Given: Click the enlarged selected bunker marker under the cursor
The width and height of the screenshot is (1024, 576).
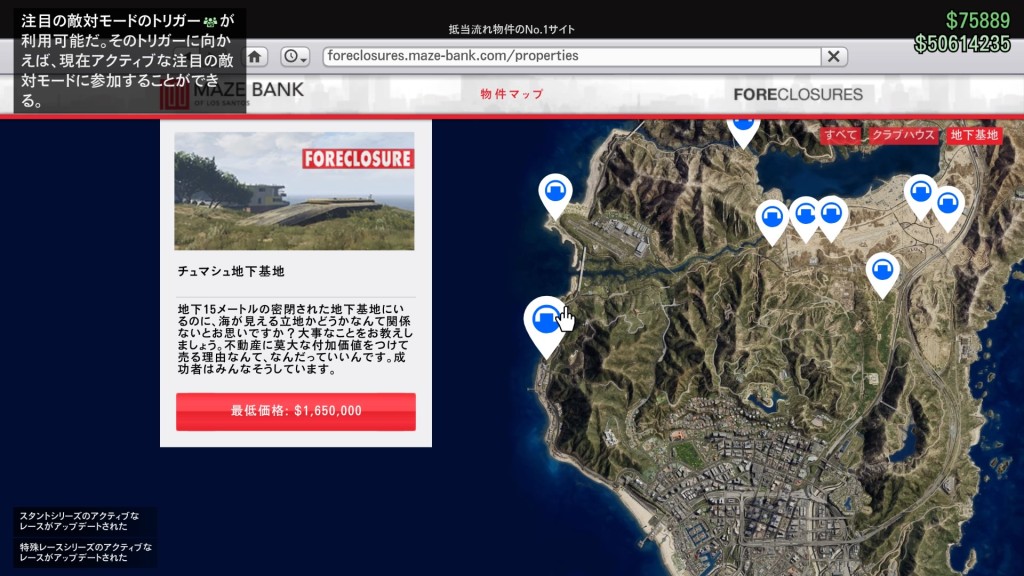Looking at the screenshot, I should pos(545,321).
